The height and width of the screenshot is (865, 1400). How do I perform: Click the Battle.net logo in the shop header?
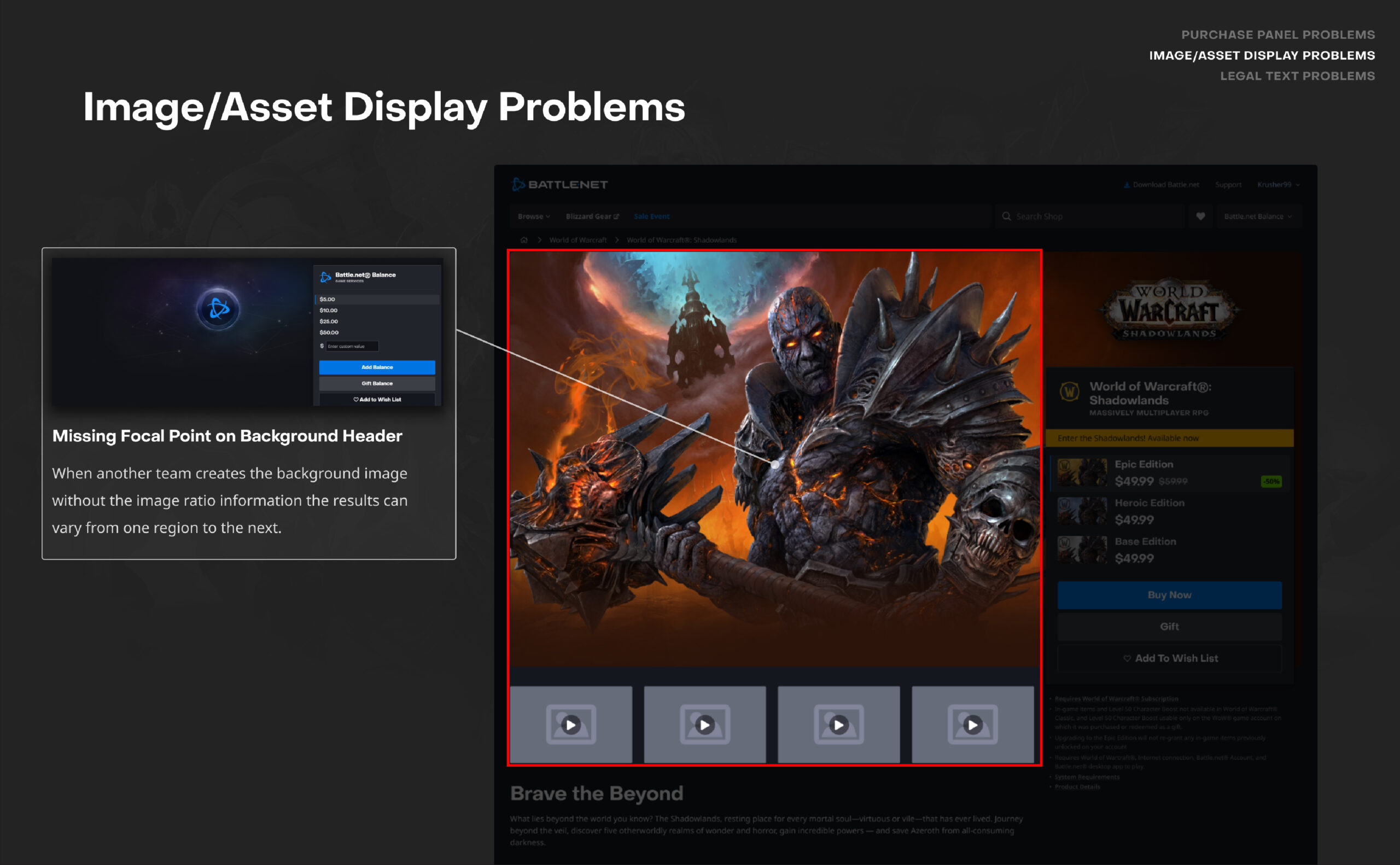(x=559, y=184)
